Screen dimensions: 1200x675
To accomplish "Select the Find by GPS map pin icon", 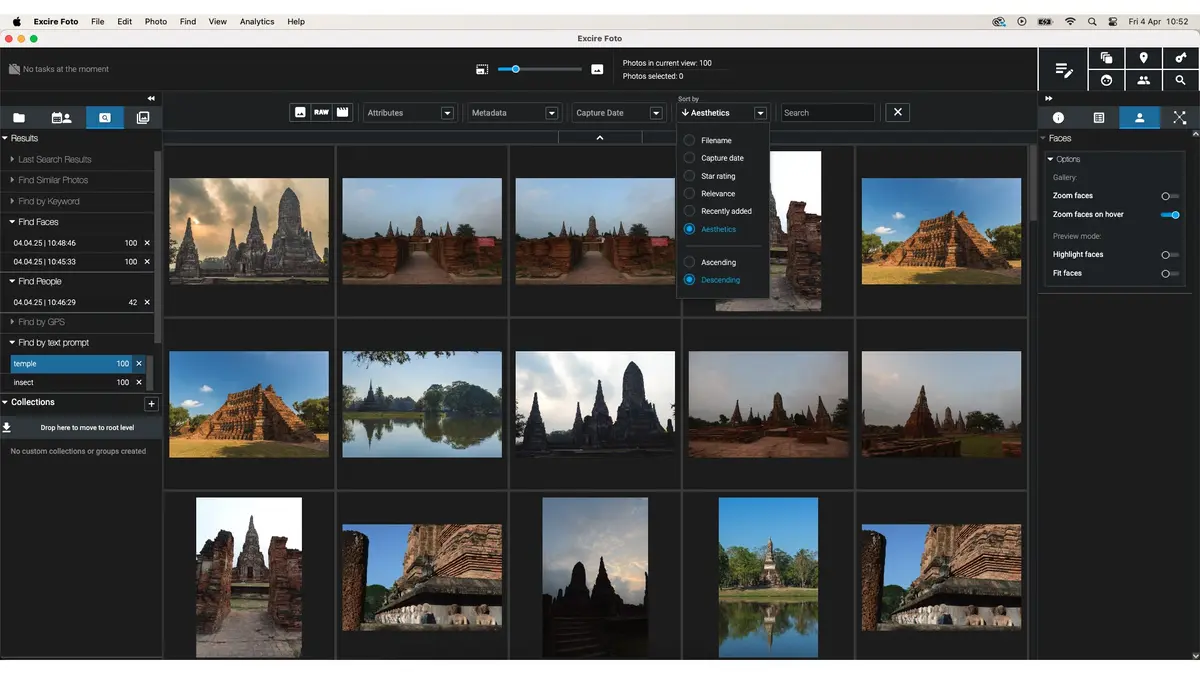I will [1144, 57].
